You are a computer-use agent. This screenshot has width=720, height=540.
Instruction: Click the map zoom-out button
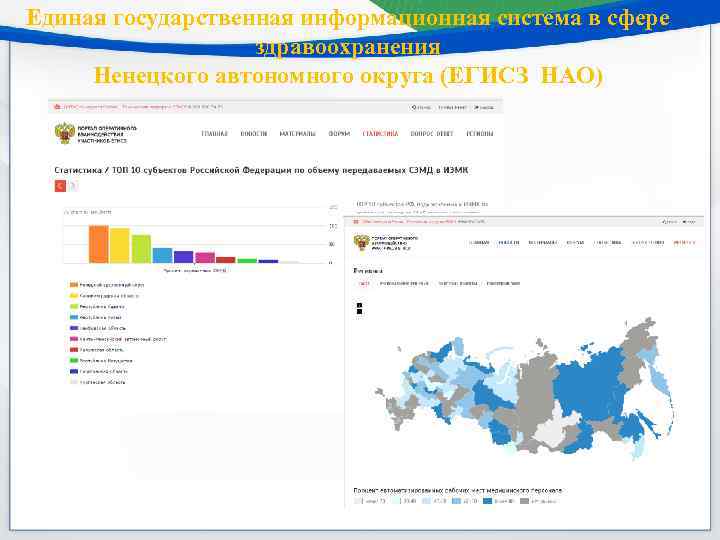coord(359,312)
